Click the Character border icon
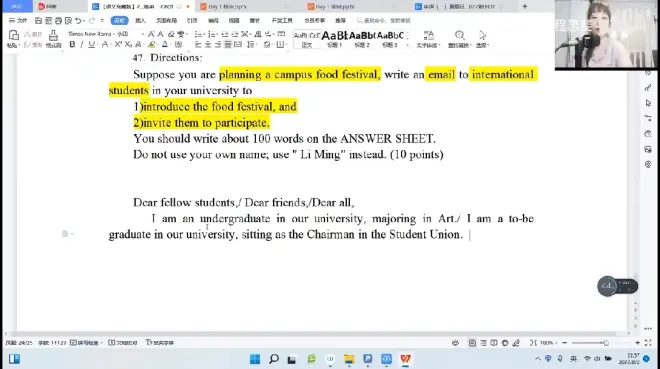 click(x=178, y=44)
